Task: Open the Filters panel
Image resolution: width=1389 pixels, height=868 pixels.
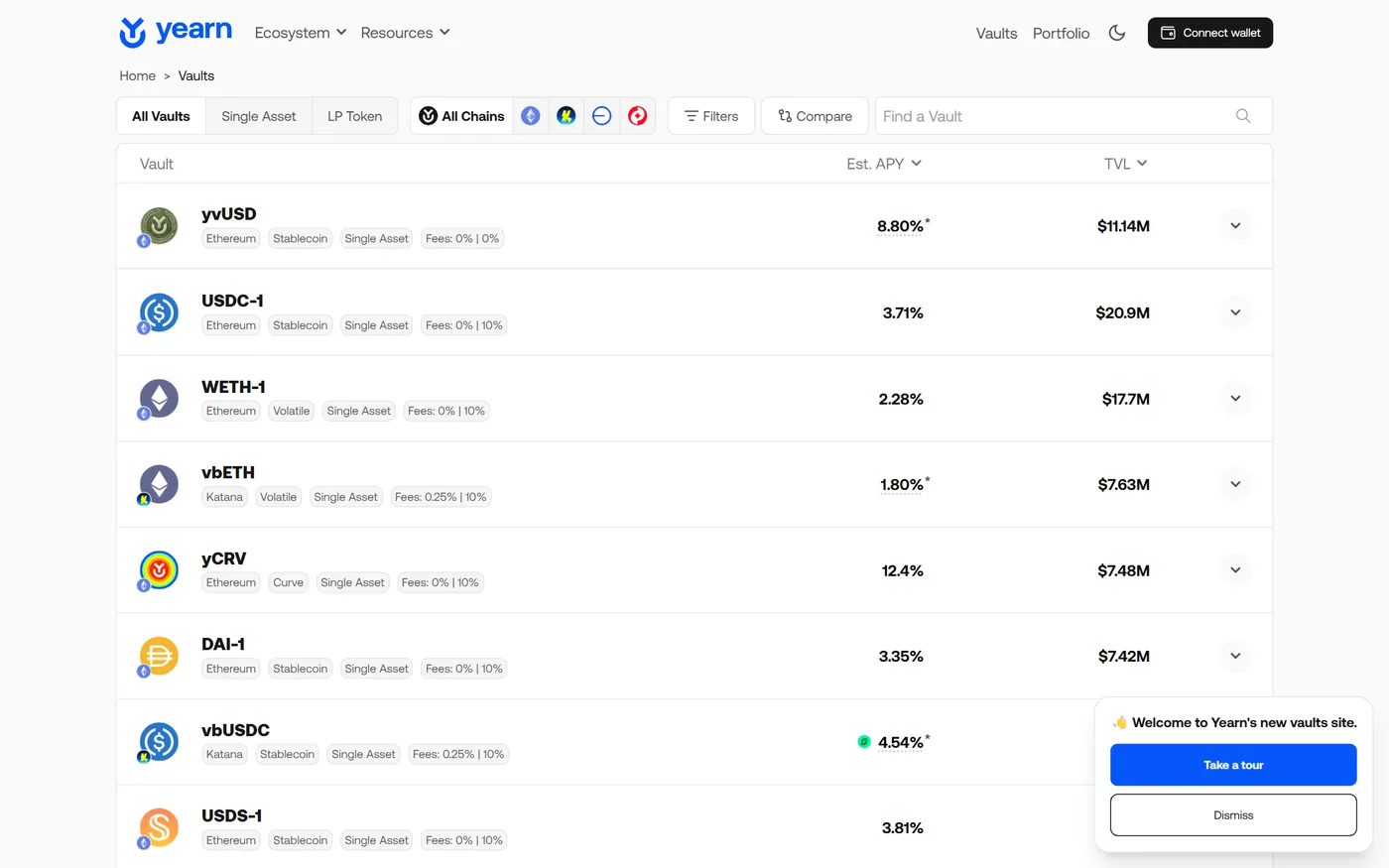Action: tap(711, 116)
